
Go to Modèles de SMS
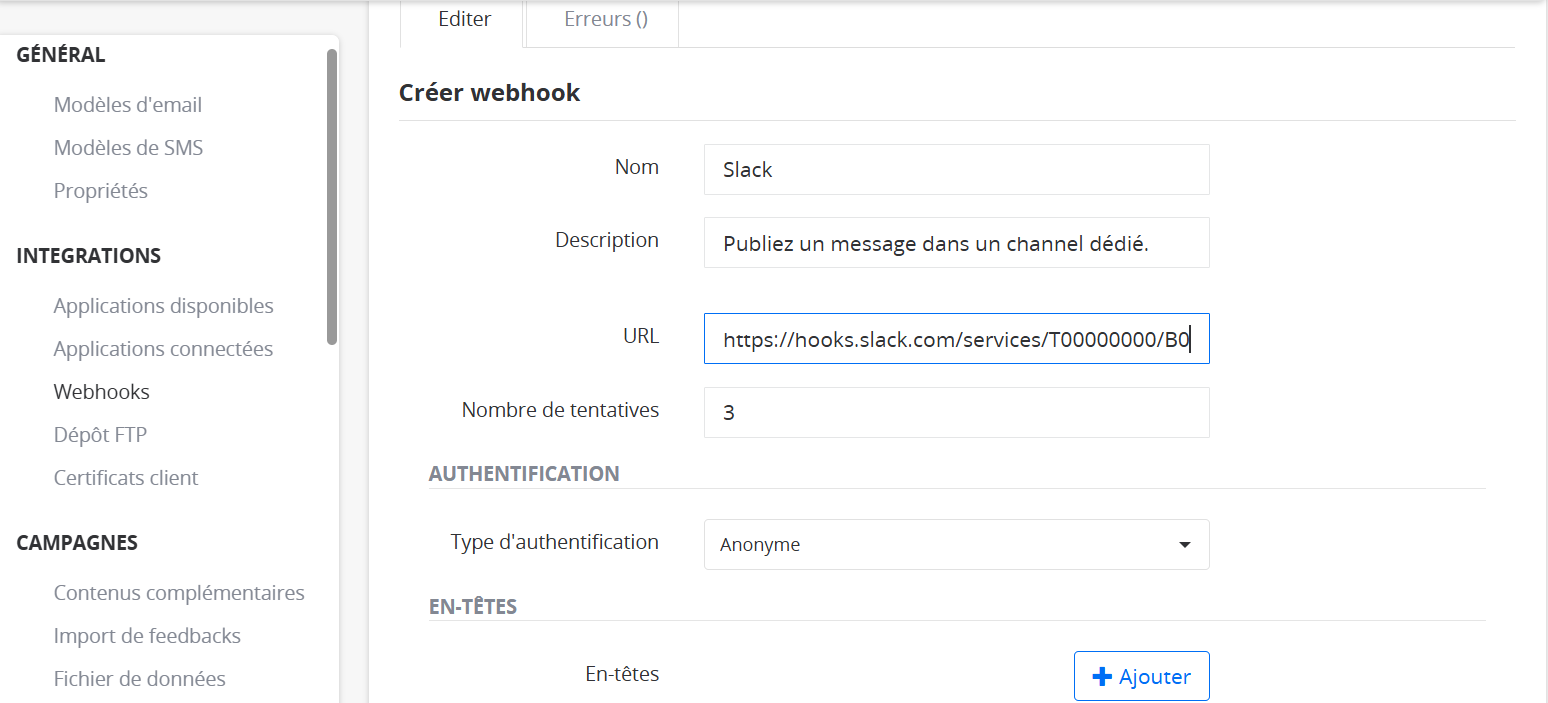pos(128,148)
